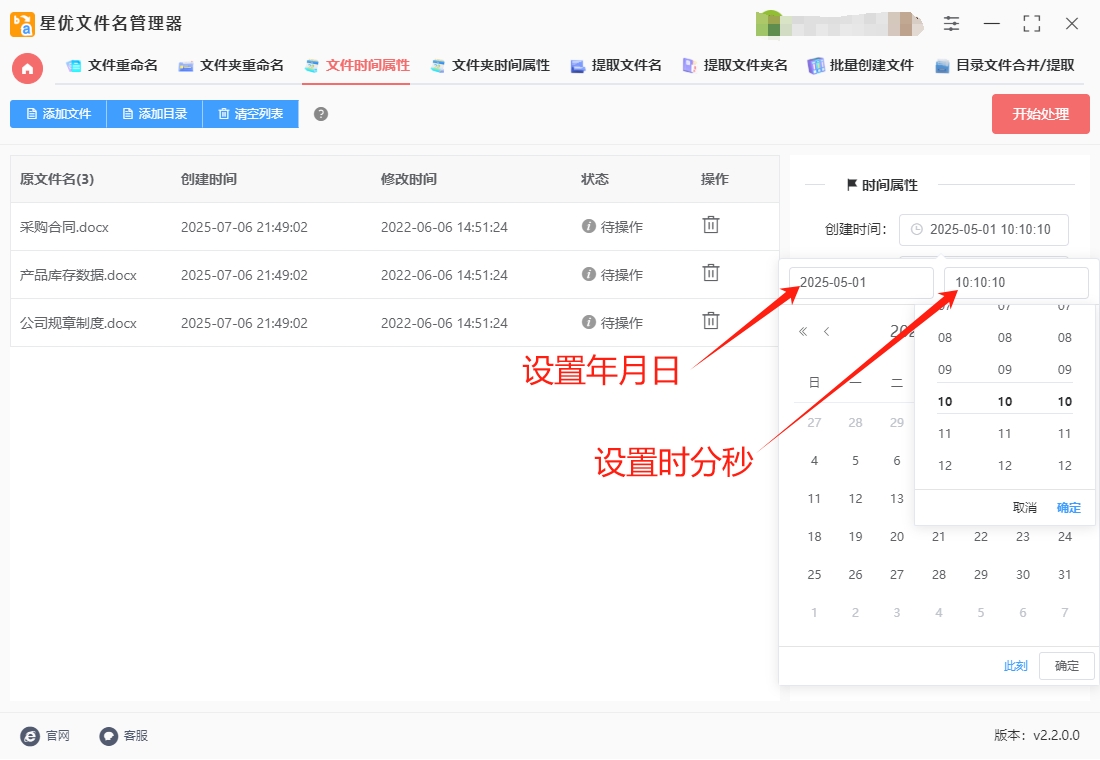Viewport: 1100px width, 760px height.
Task: Open the 提取文件名 tab
Action: (616, 65)
